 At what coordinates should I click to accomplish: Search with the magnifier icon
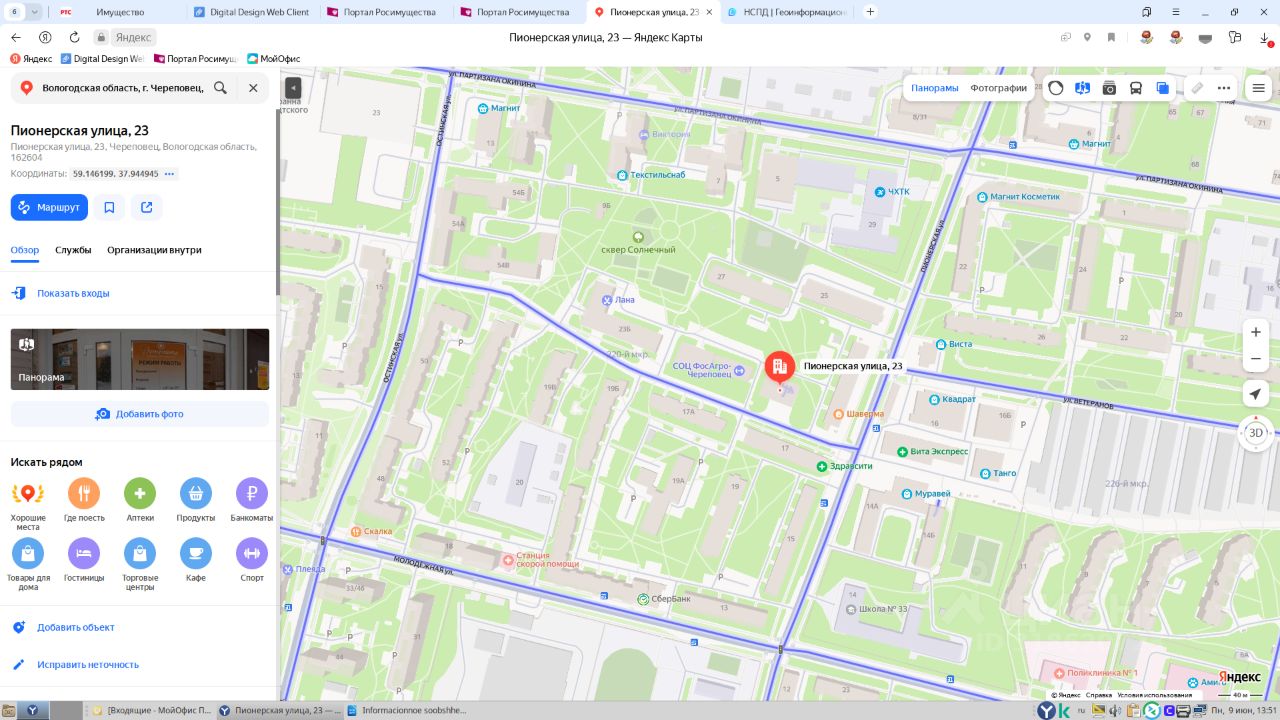(220, 88)
